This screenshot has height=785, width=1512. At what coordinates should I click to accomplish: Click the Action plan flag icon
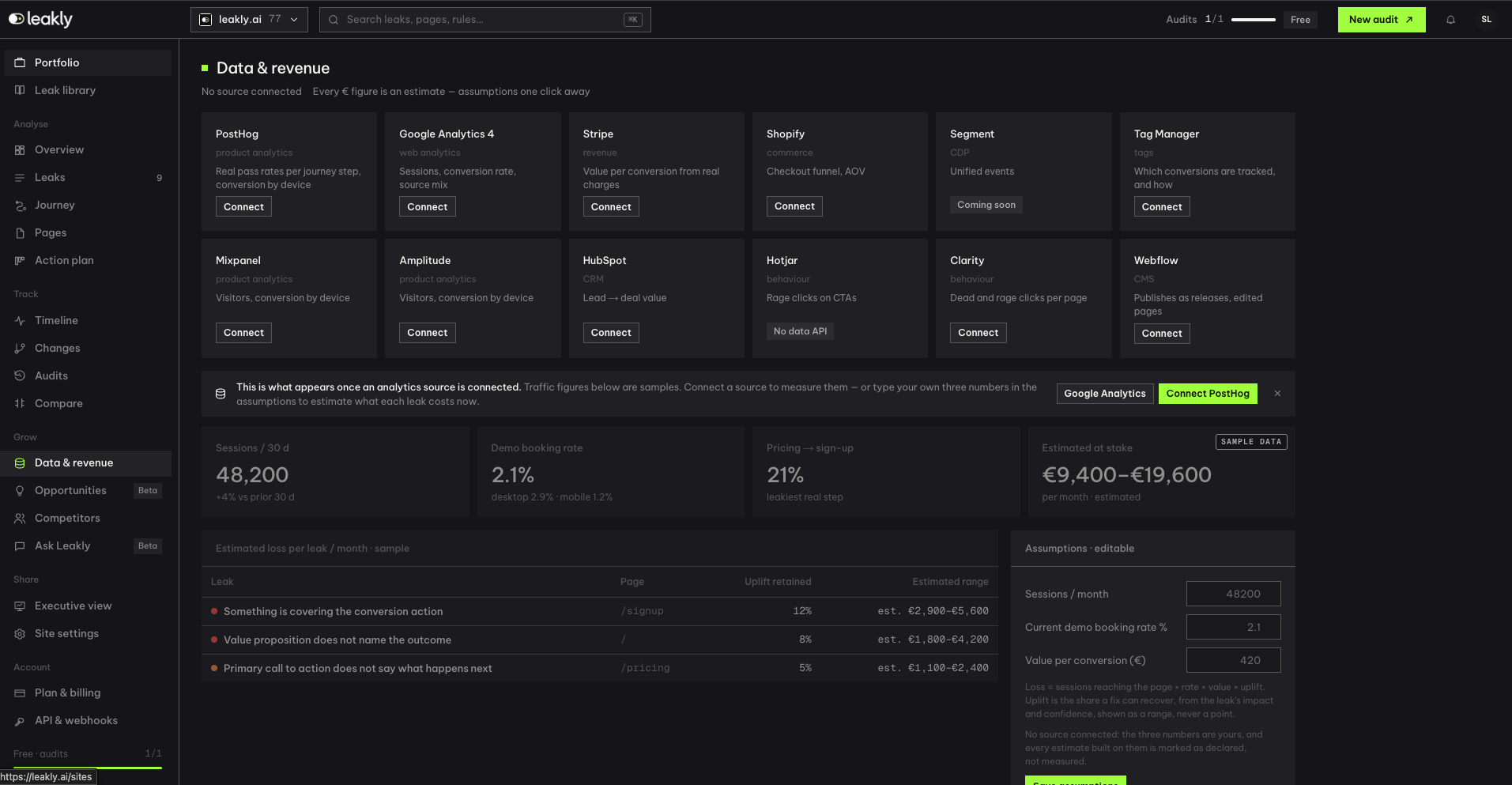[x=20, y=260]
